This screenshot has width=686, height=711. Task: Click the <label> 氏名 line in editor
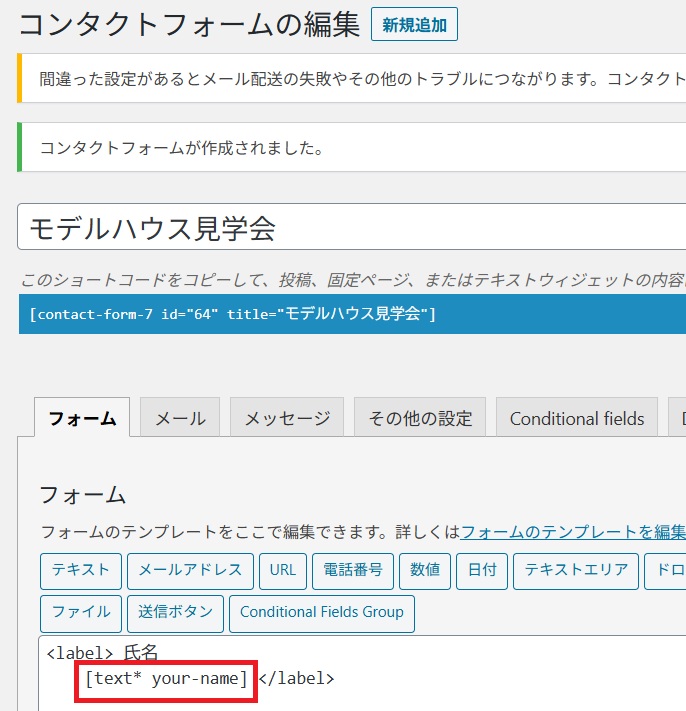102,653
